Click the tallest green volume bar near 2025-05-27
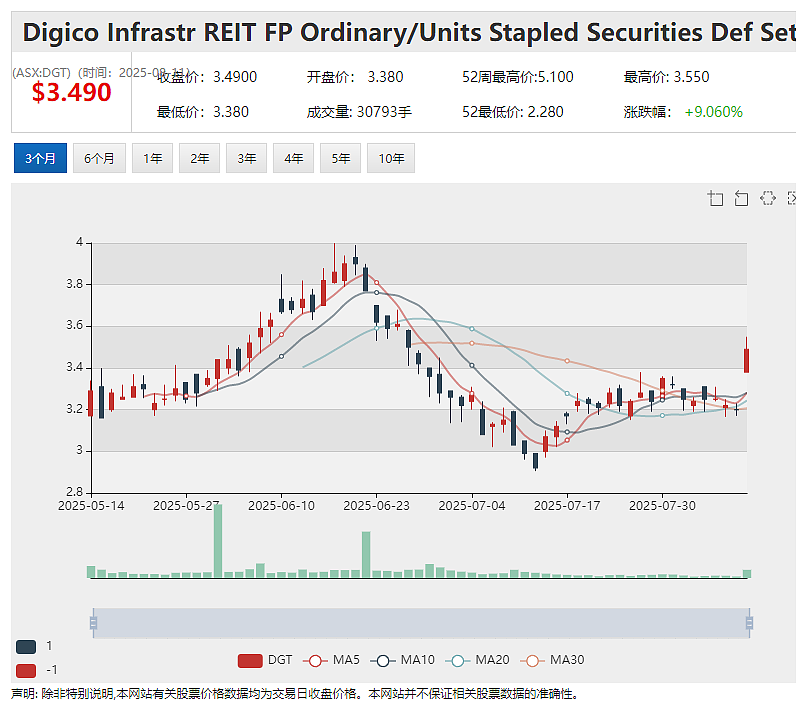Viewport: 811px width, 712px height. [x=218, y=540]
